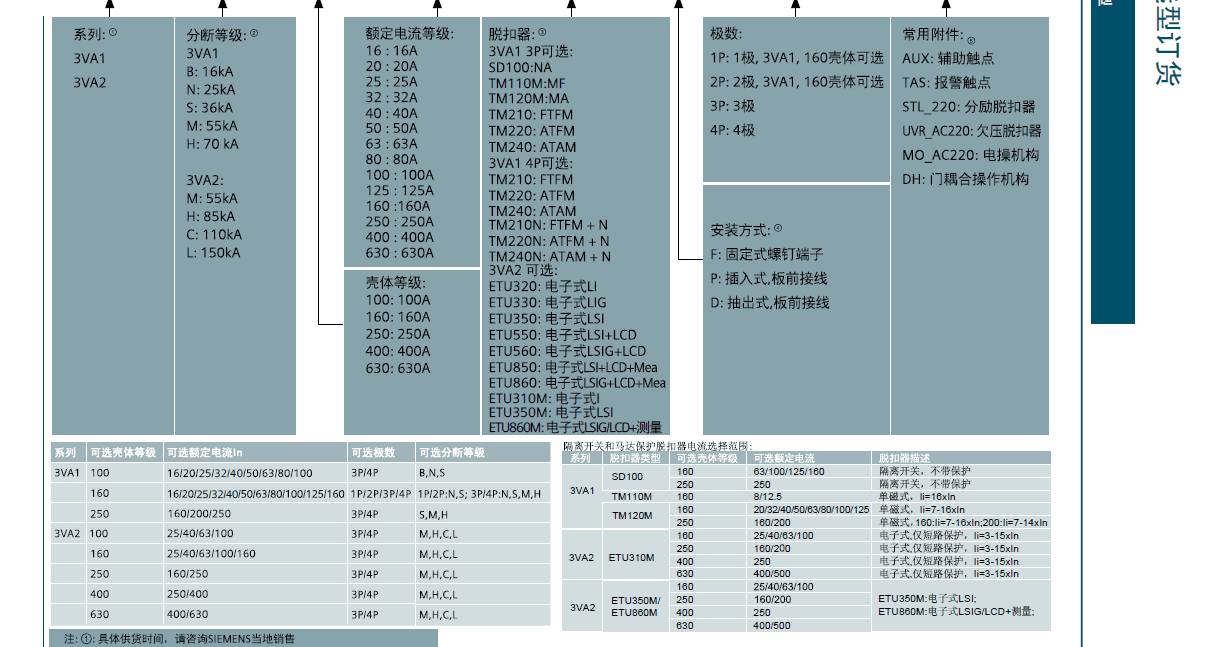Select the 'SD100:NA' trip unit line
The image size is (1212, 647).
tap(520, 67)
